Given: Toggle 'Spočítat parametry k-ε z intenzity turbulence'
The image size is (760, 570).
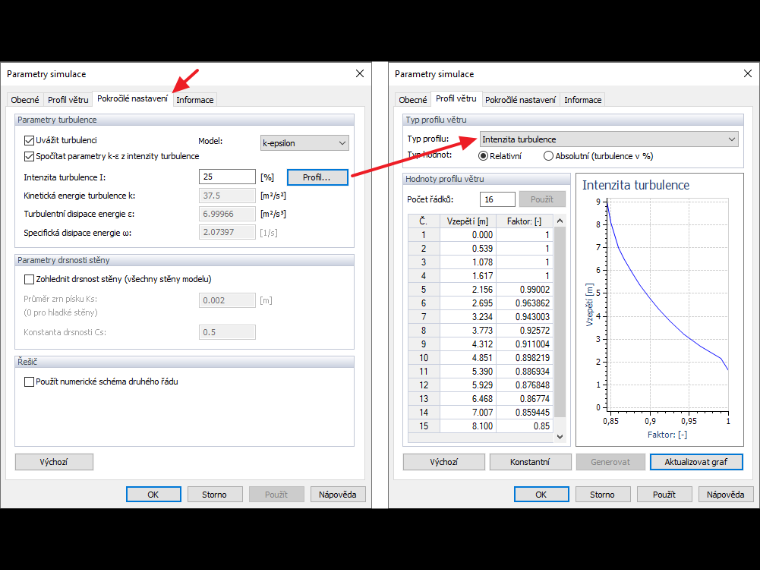Looking at the screenshot, I should click(29, 156).
